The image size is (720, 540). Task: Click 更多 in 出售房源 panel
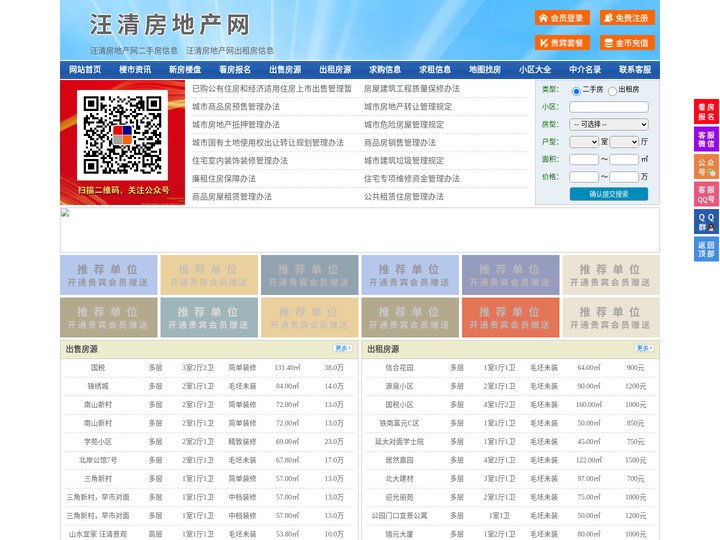click(343, 348)
